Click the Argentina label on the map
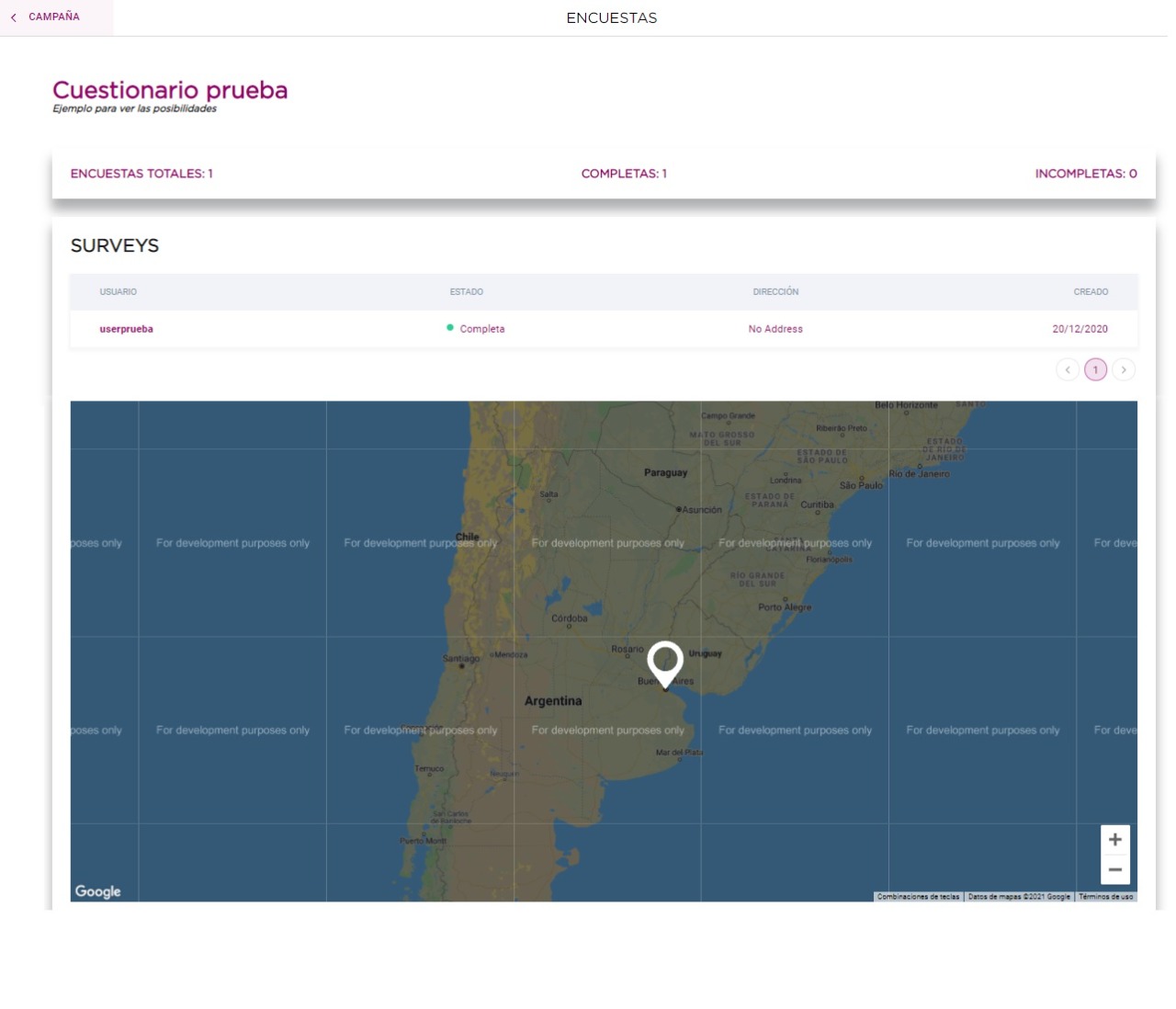This screenshot has height=1009, width=1176. tap(553, 701)
